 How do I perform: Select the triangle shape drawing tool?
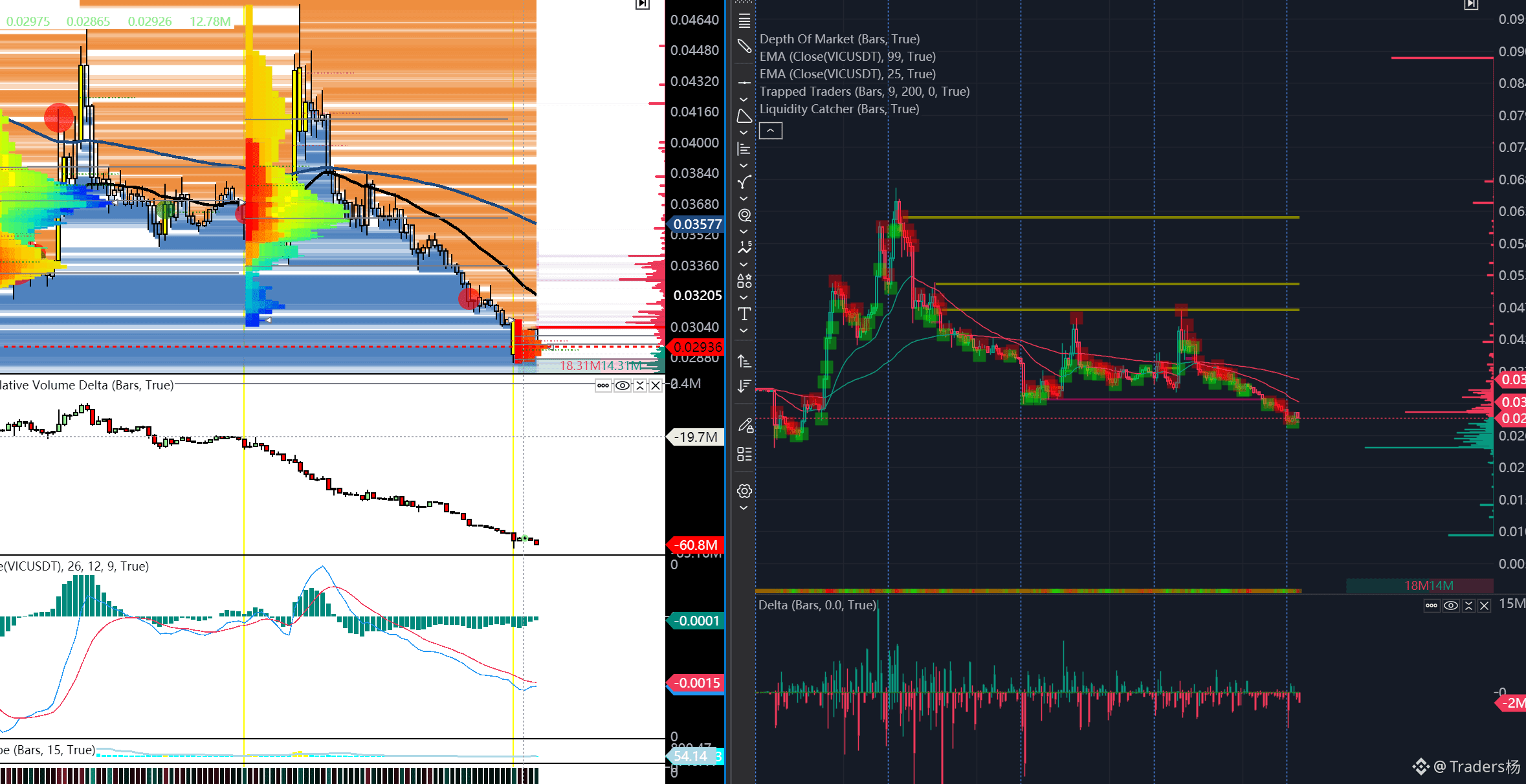744,116
